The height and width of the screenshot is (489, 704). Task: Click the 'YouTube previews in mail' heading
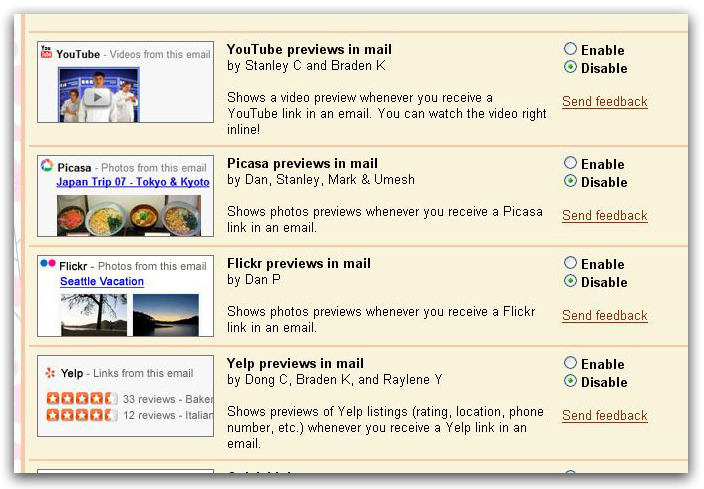[x=309, y=49]
